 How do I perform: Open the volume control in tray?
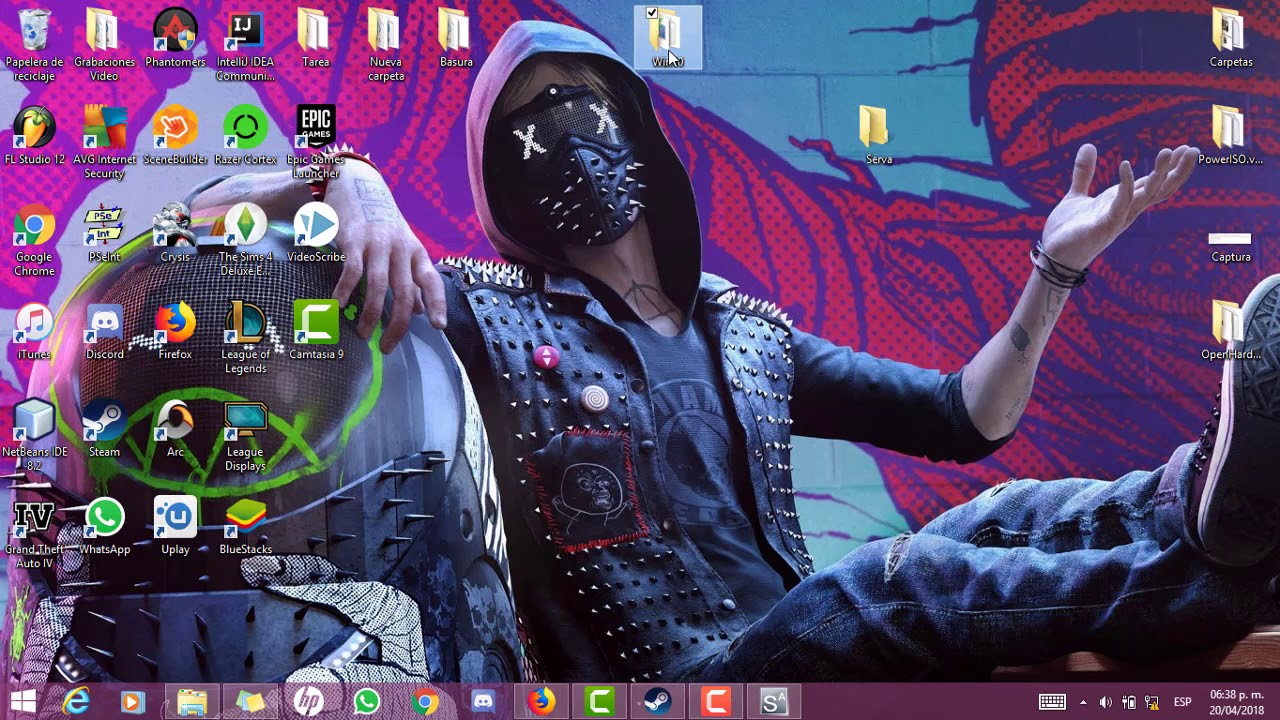1105,702
